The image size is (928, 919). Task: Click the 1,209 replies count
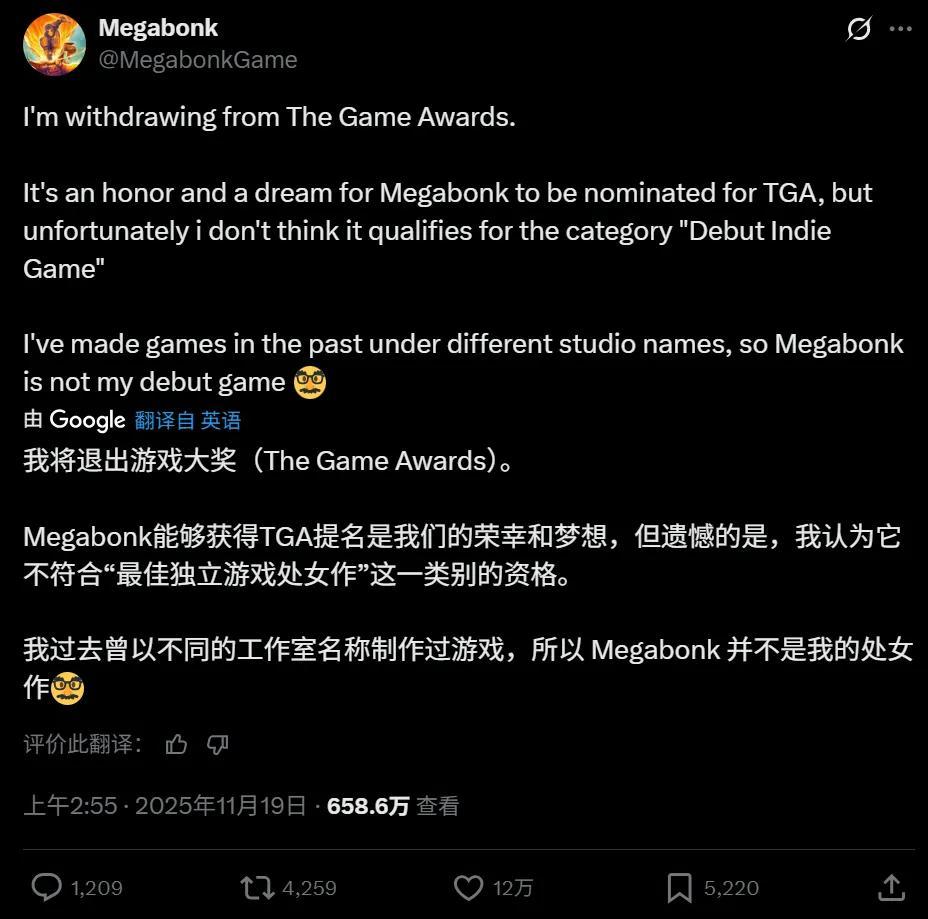[96, 888]
